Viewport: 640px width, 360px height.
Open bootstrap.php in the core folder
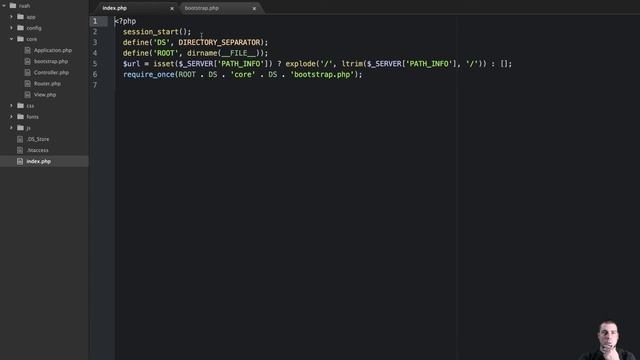(x=51, y=61)
